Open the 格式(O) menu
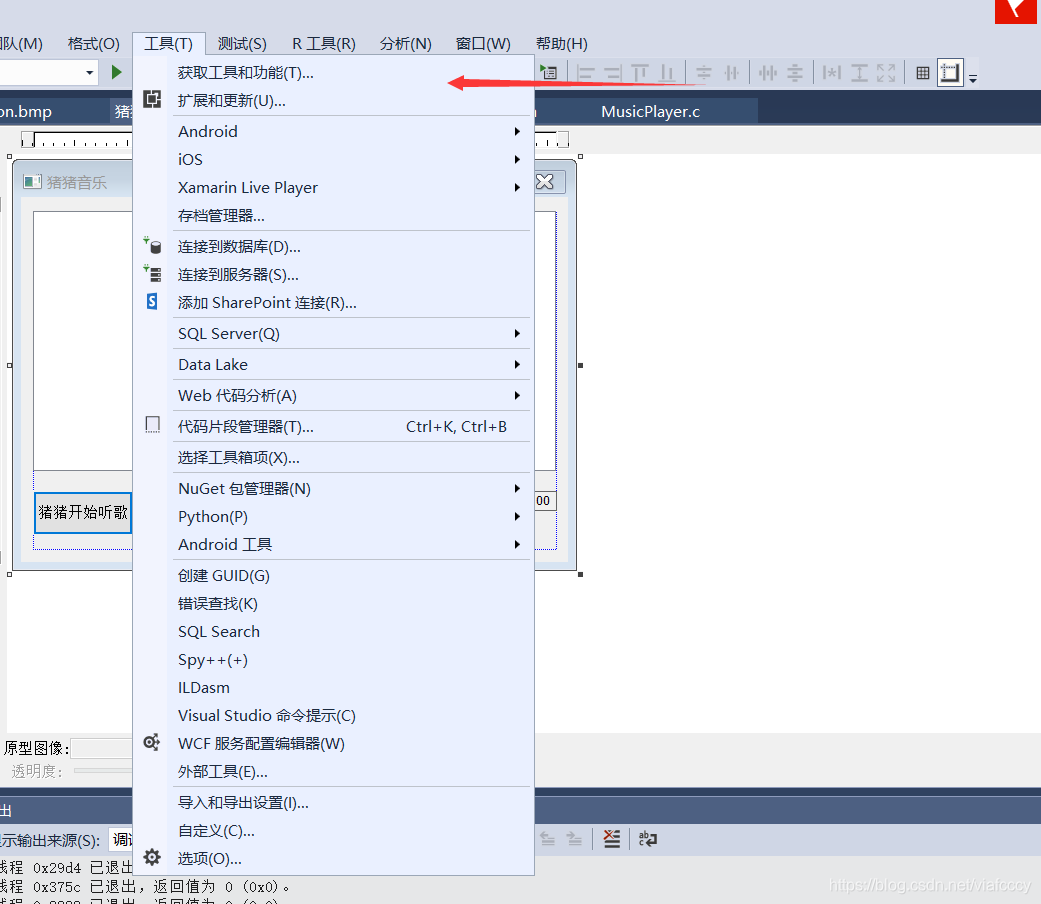This screenshot has height=904, width=1041. pos(94,44)
